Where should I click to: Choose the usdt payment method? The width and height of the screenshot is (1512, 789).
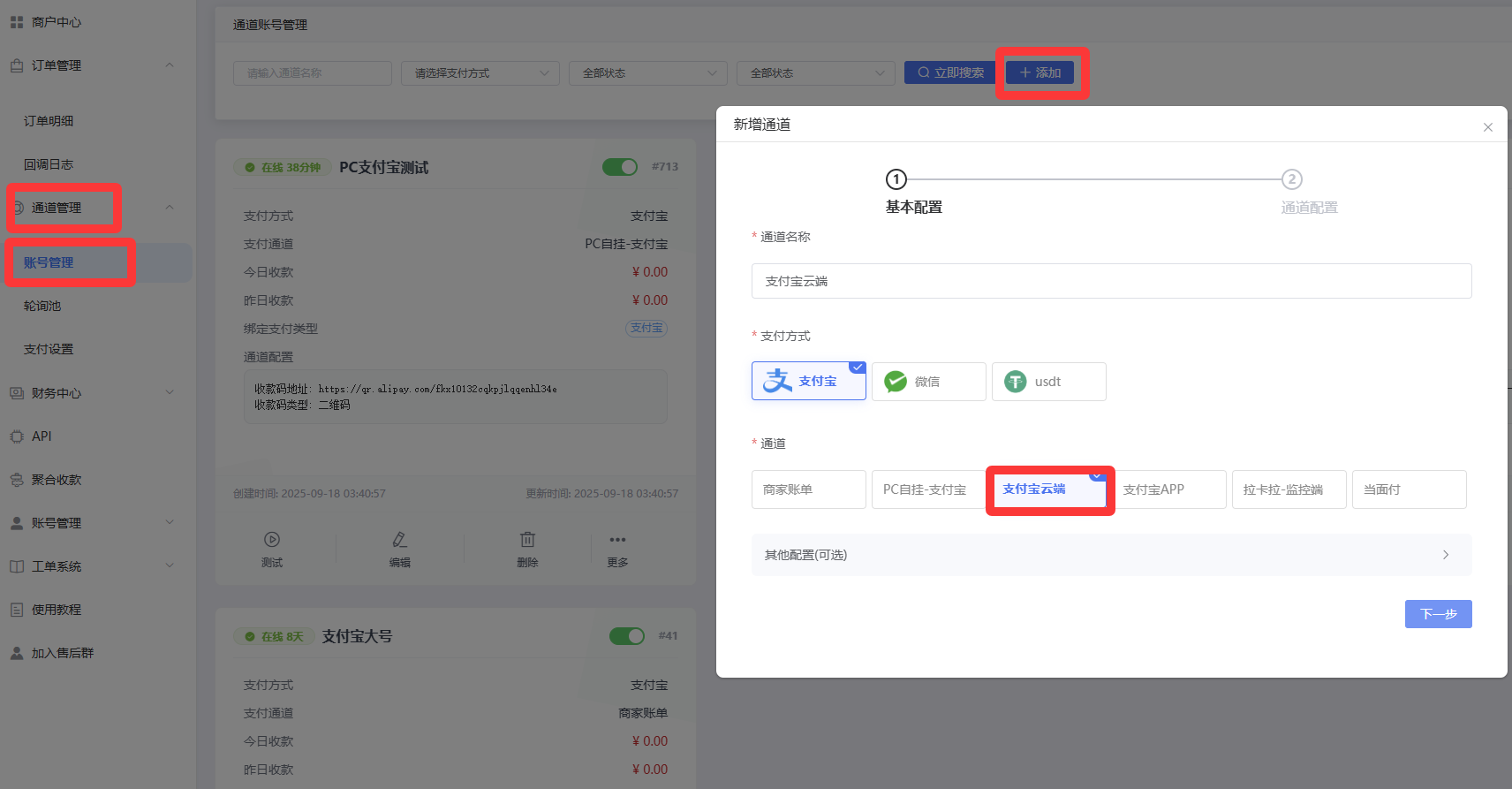click(x=1048, y=382)
